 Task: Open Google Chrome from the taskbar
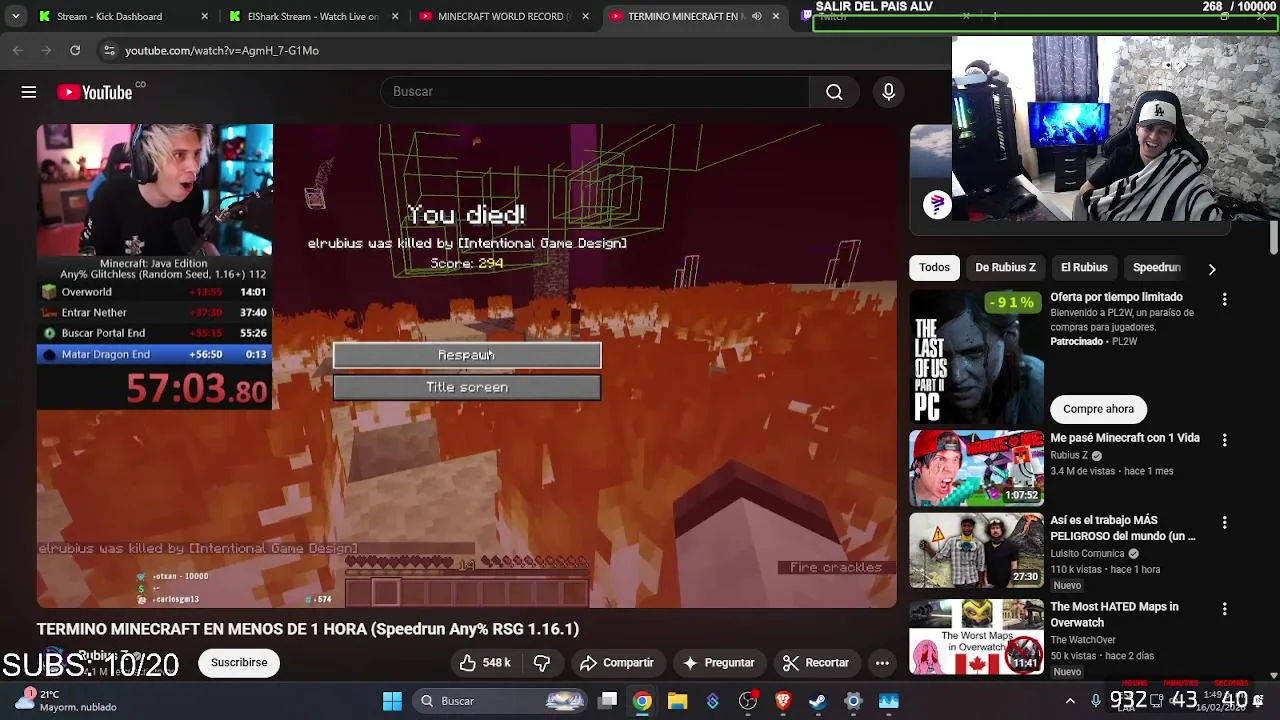(642, 701)
